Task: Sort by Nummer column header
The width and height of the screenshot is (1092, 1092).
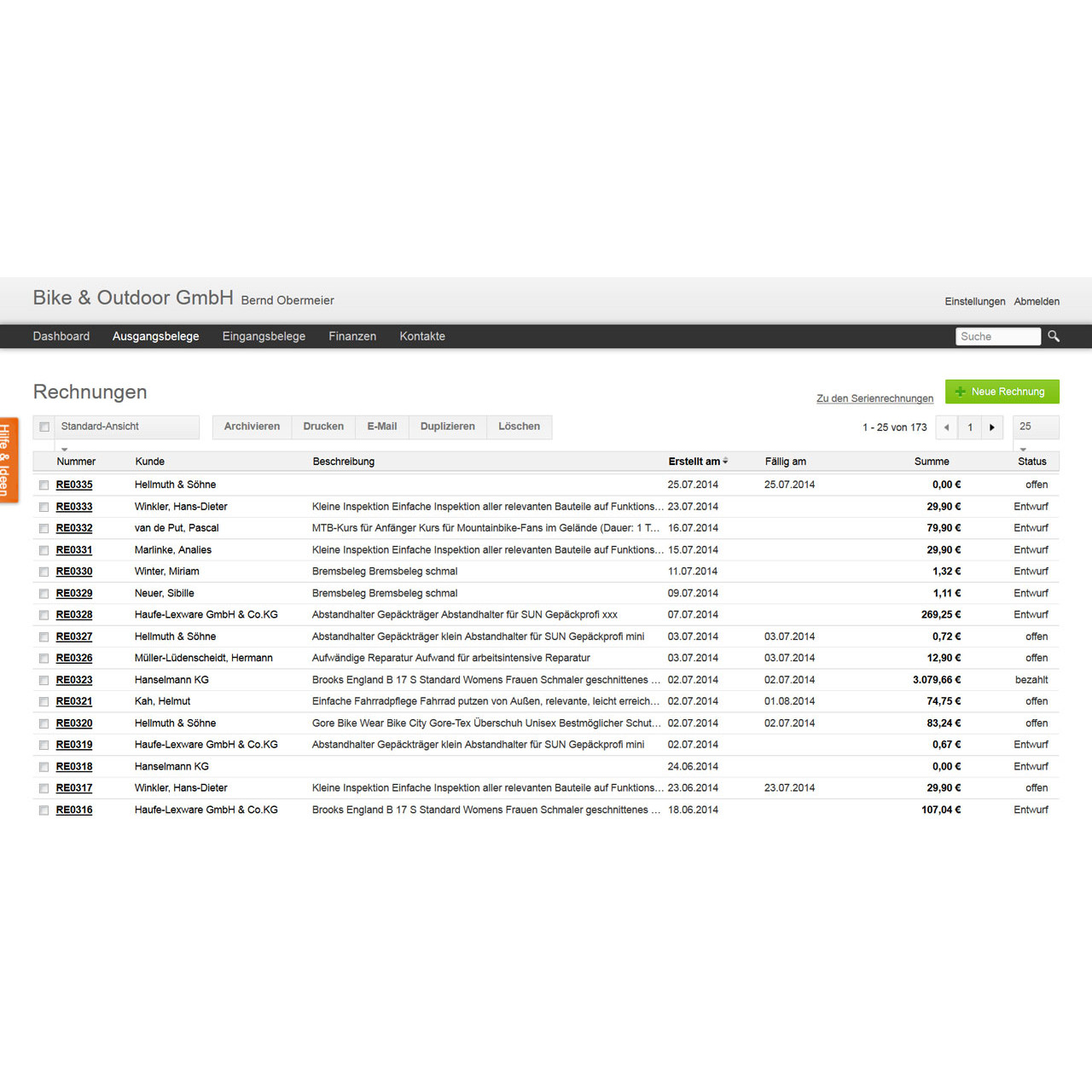Action: [x=76, y=462]
